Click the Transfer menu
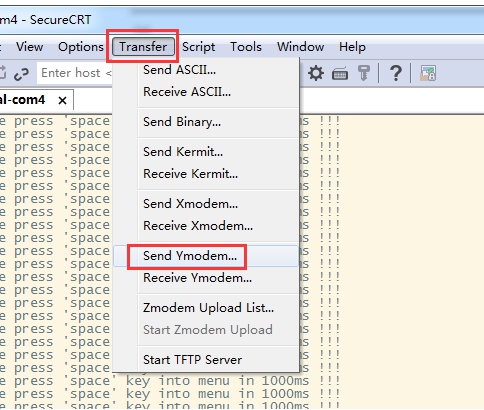Image resolution: width=484 pixels, height=410 pixels. click(x=143, y=47)
